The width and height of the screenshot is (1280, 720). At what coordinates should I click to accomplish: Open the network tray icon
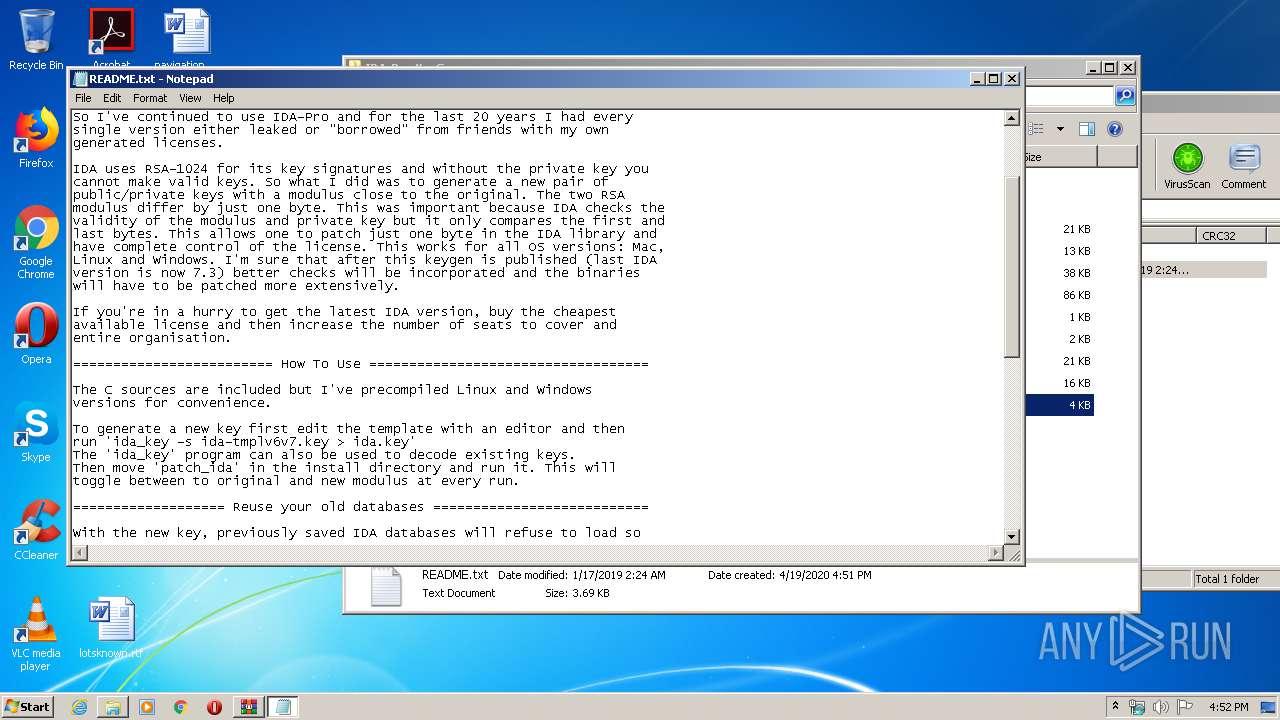click(1137, 707)
